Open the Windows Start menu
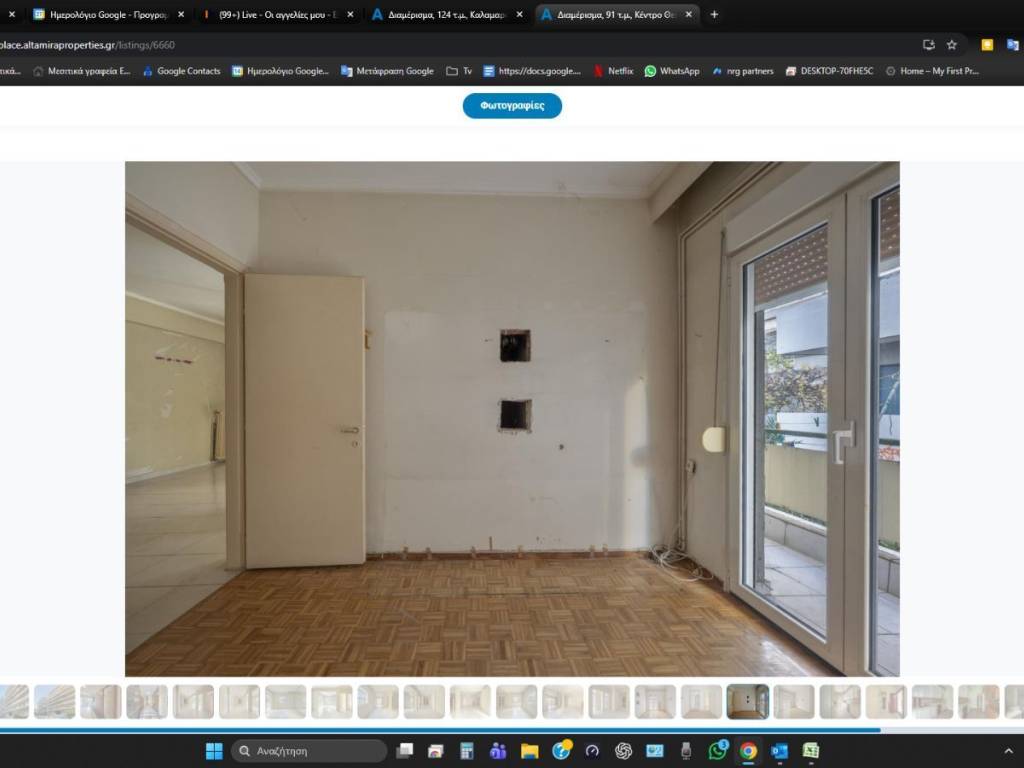This screenshot has height=768, width=1024. pos(214,751)
